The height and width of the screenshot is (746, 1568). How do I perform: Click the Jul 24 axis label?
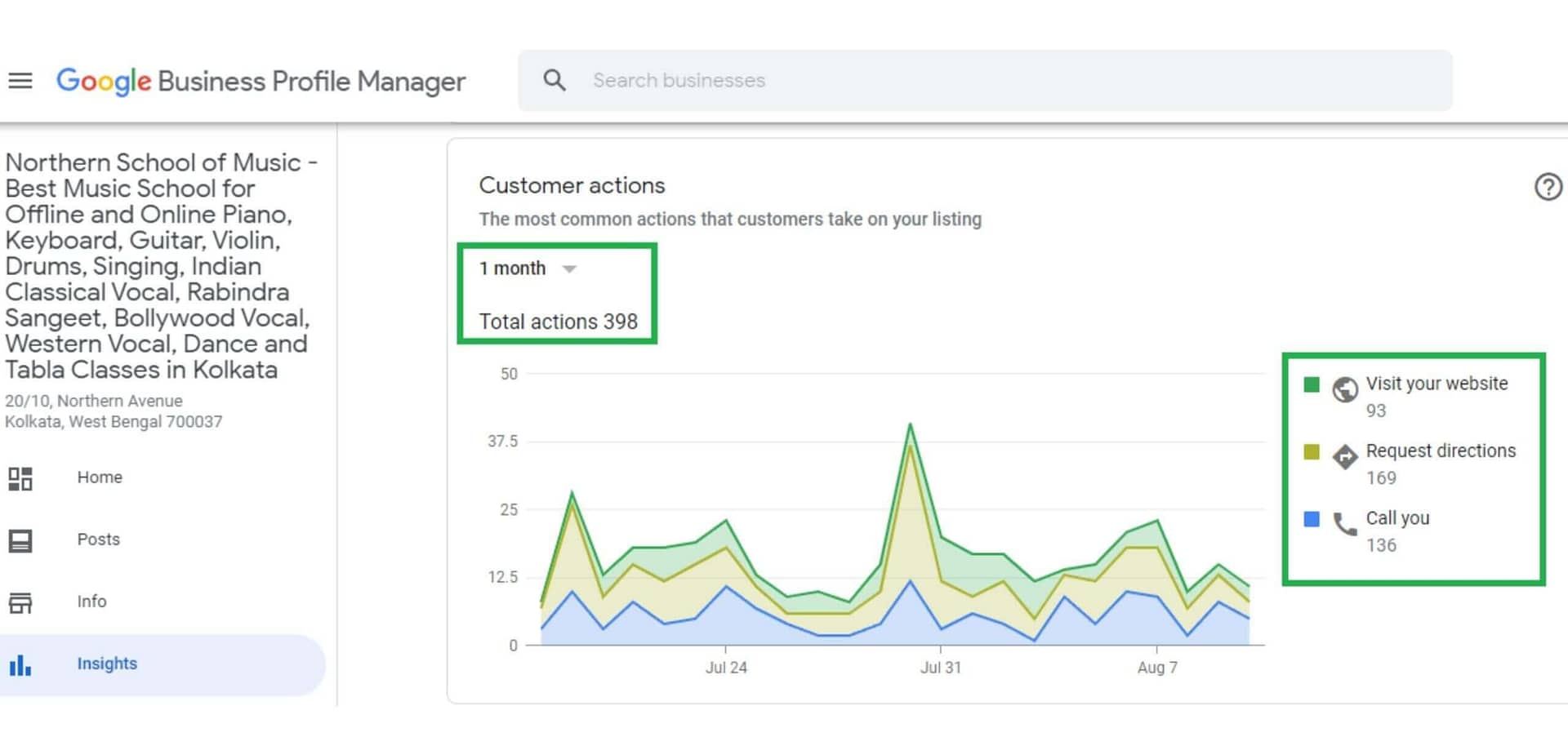[x=726, y=668]
